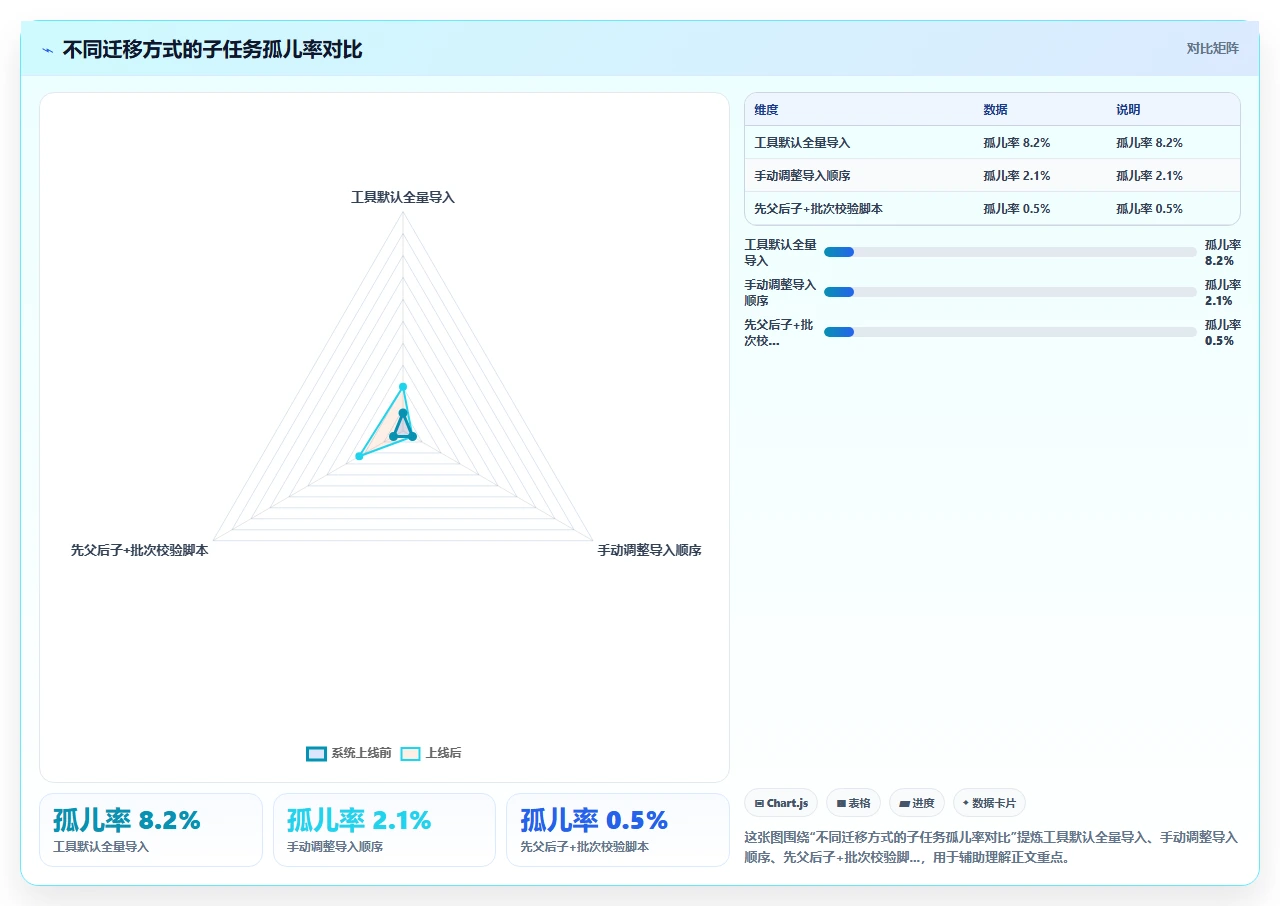1280x906 pixels.
Task: Select the Chart.js tag chip
Action: [x=781, y=803]
